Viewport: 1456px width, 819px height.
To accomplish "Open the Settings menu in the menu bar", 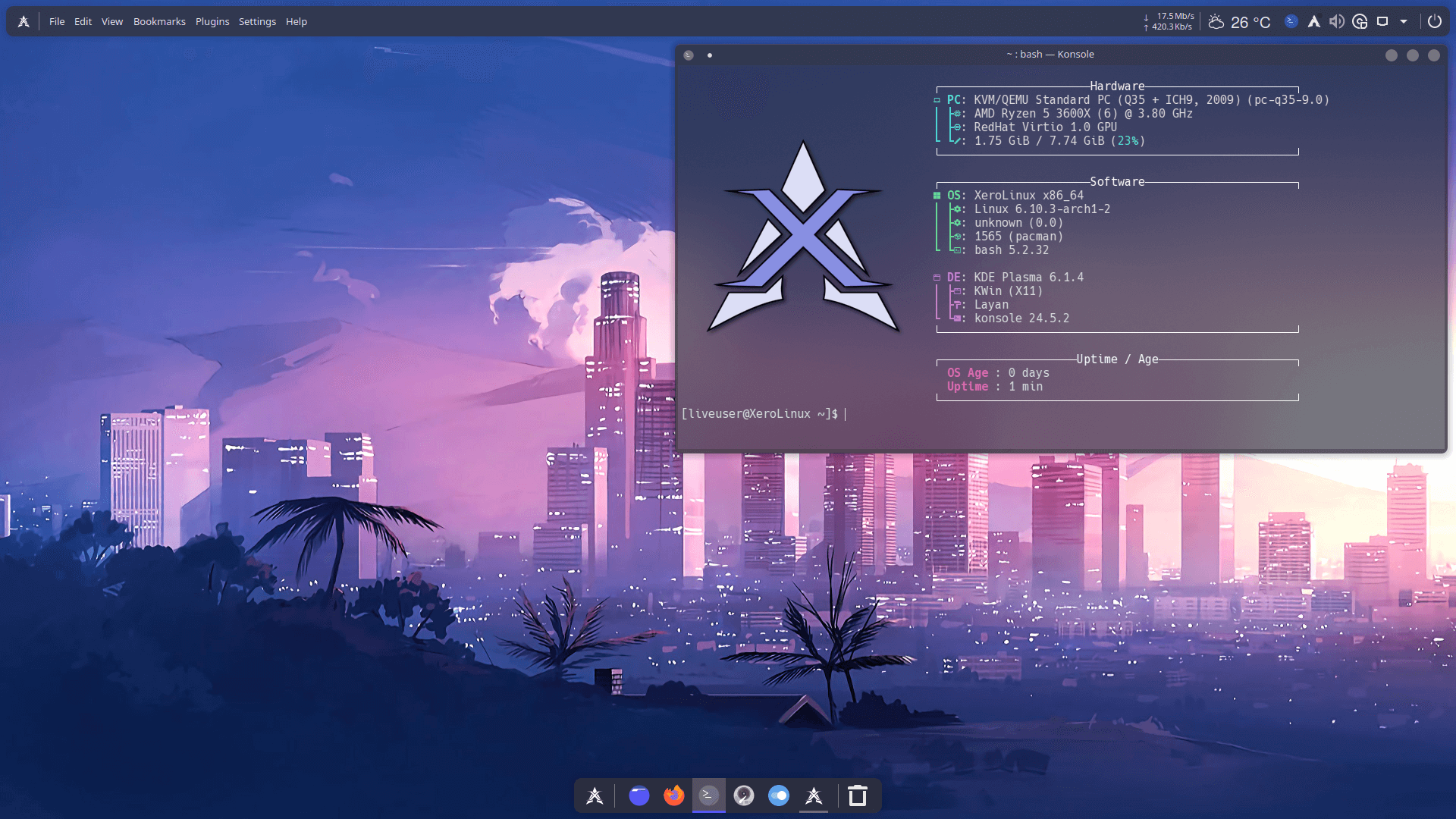I will 257,21.
